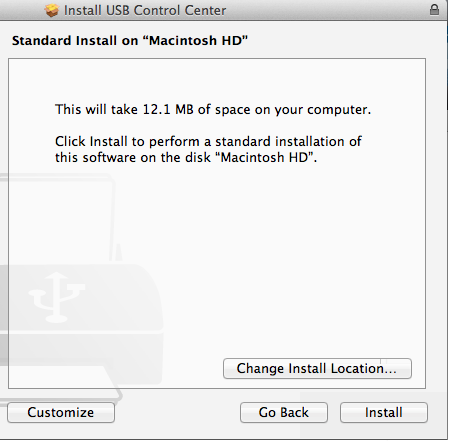Open Change Install Location dialog
Image resolution: width=451 pixels, height=441 pixels.
pyautogui.click(x=317, y=368)
